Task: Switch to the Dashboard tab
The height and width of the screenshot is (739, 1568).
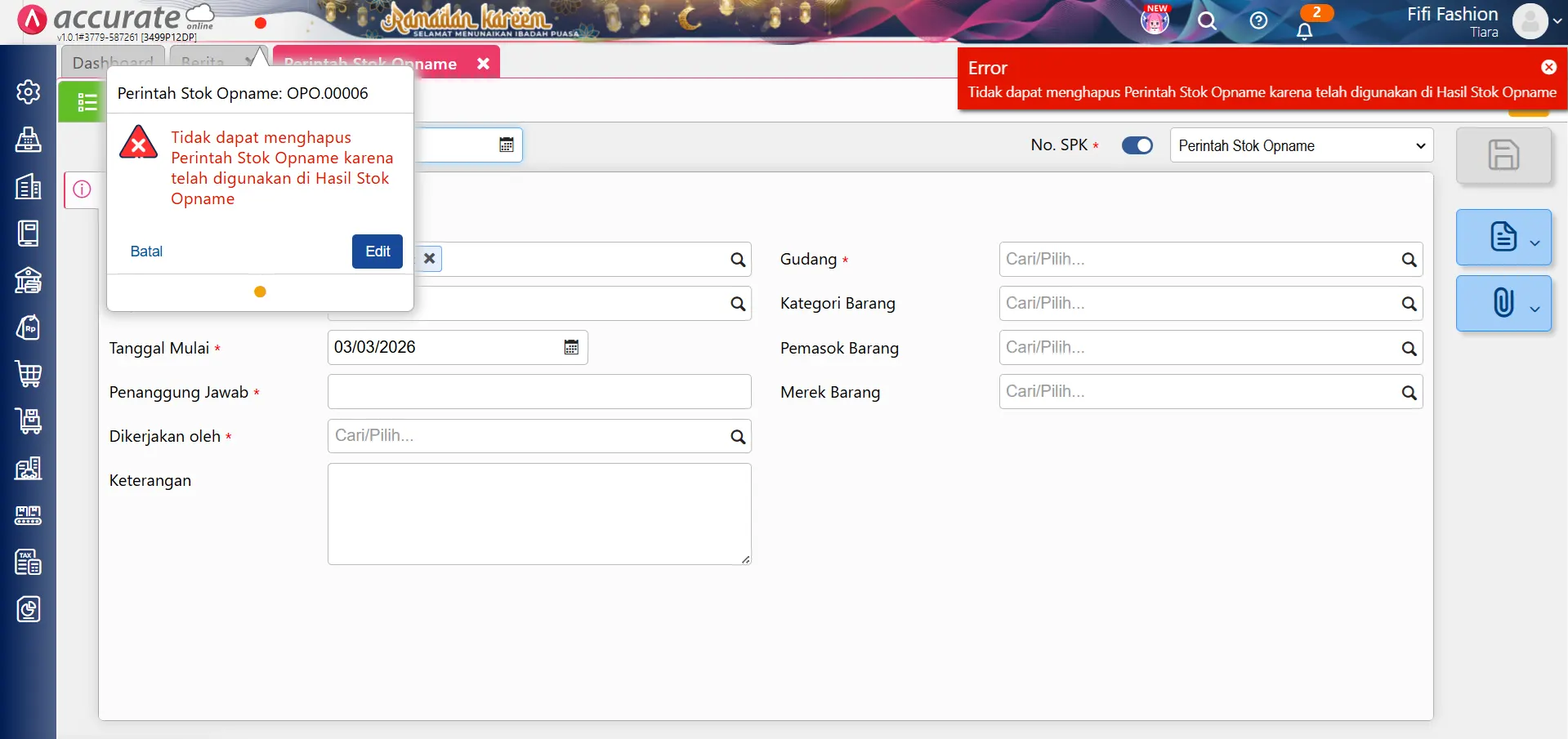Action: (x=113, y=63)
